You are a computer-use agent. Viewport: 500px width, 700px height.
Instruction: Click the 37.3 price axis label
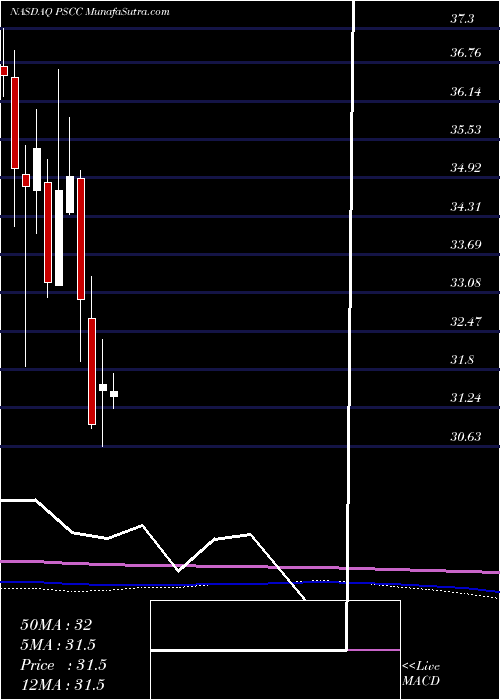462,19
